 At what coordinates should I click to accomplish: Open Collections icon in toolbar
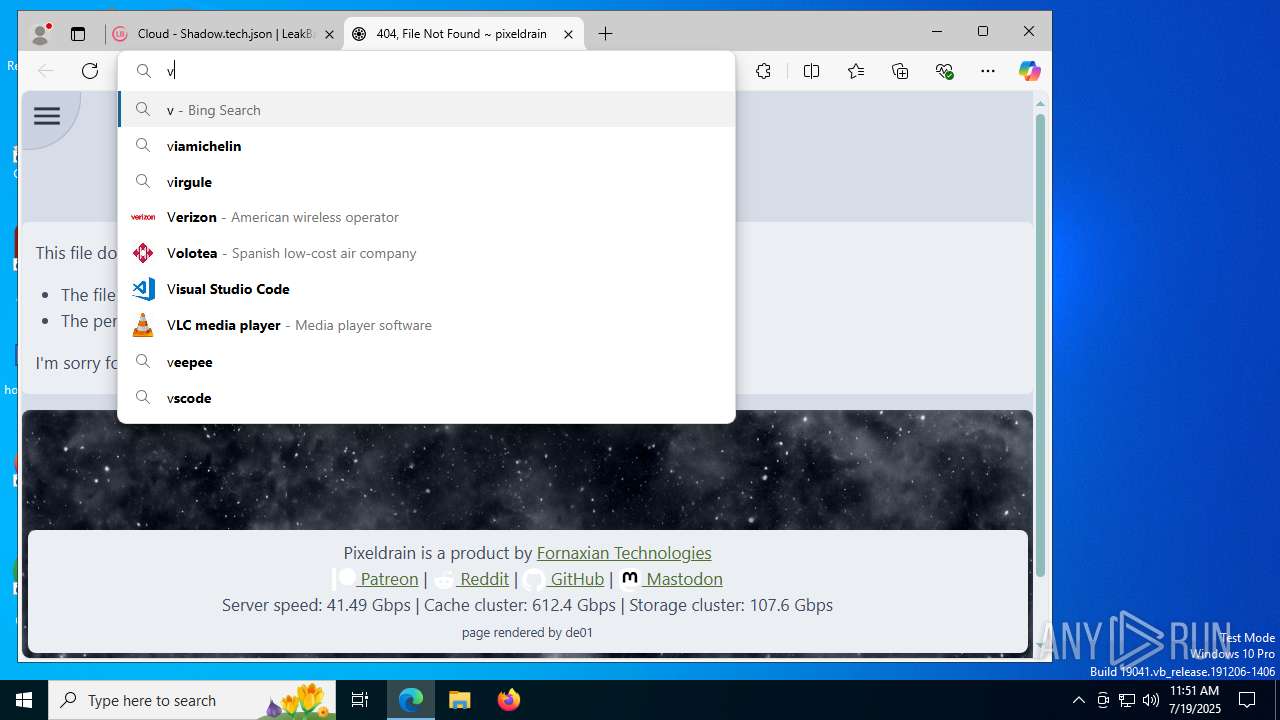[x=900, y=71]
